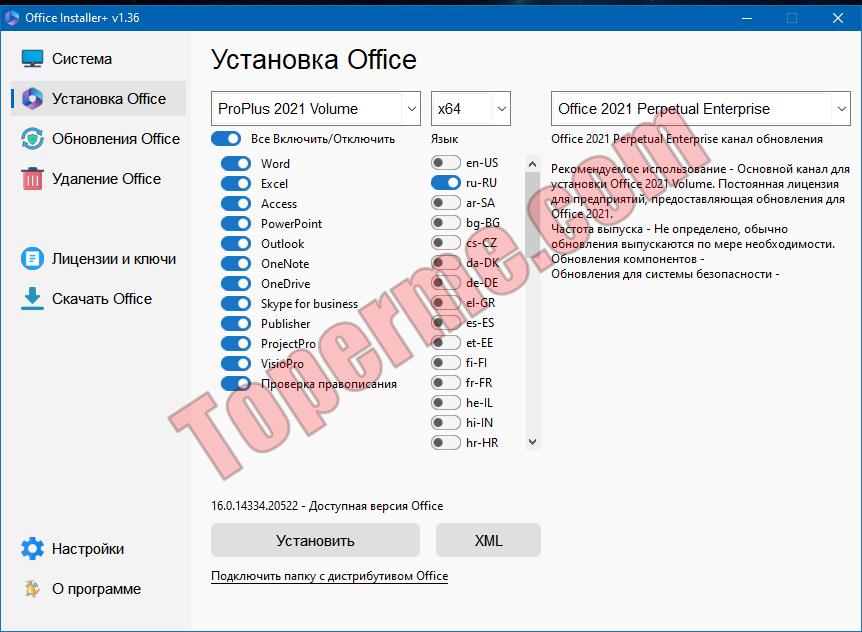
Task: Disable the Outlook toggle
Action: pos(236,243)
